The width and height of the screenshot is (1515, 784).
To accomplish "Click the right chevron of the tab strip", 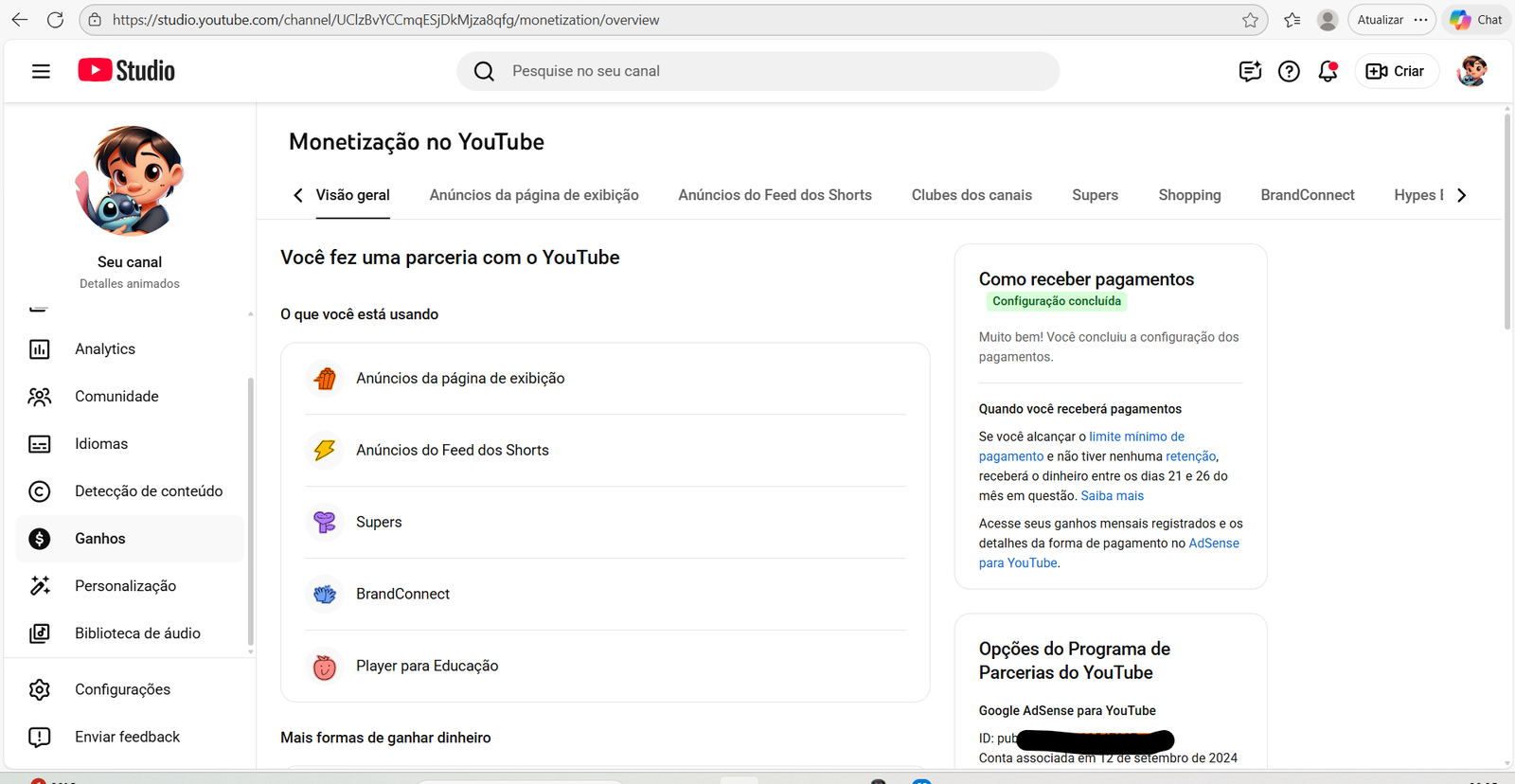I will [1462, 195].
